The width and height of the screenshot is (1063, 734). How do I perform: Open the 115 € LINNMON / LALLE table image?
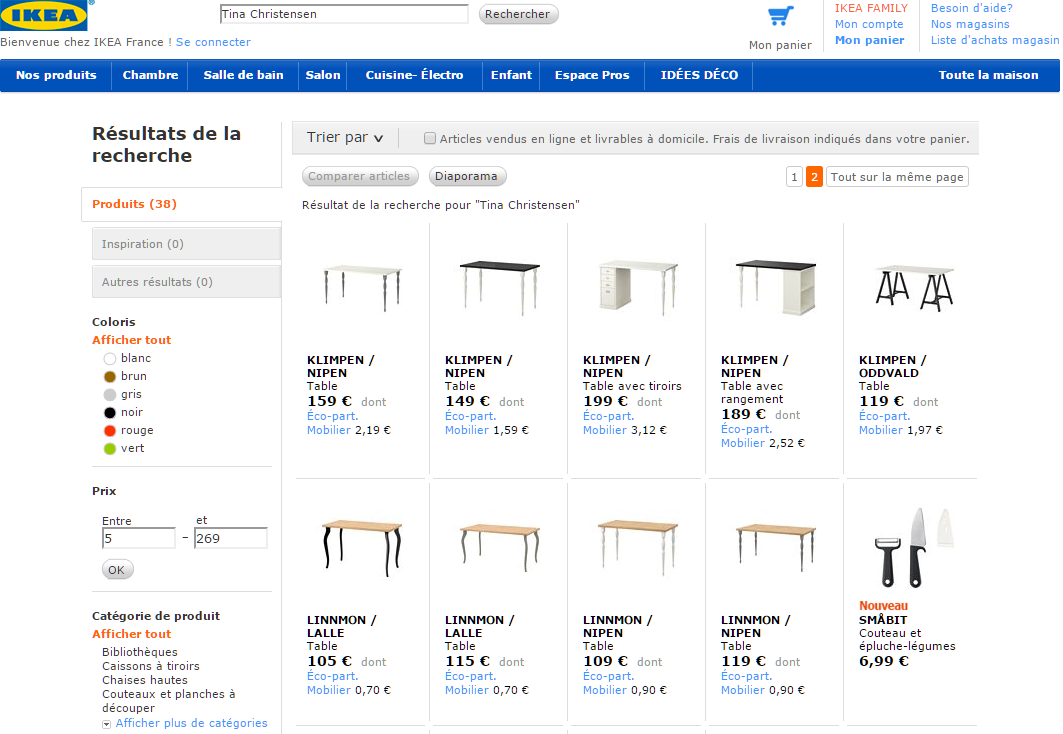pyautogui.click(x=500, y=546)
